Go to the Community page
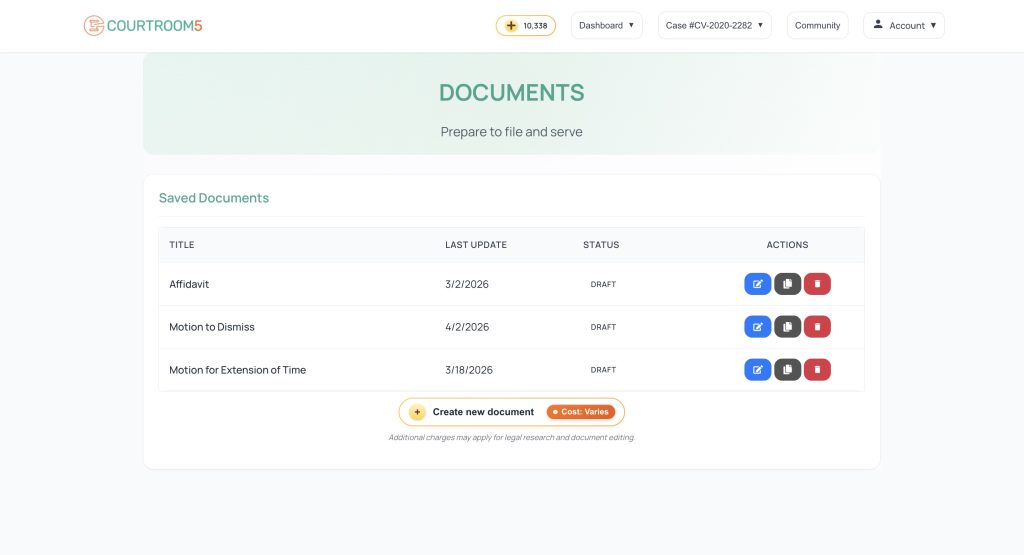This screenshot has height=555, width=1024. coord(817,25)
